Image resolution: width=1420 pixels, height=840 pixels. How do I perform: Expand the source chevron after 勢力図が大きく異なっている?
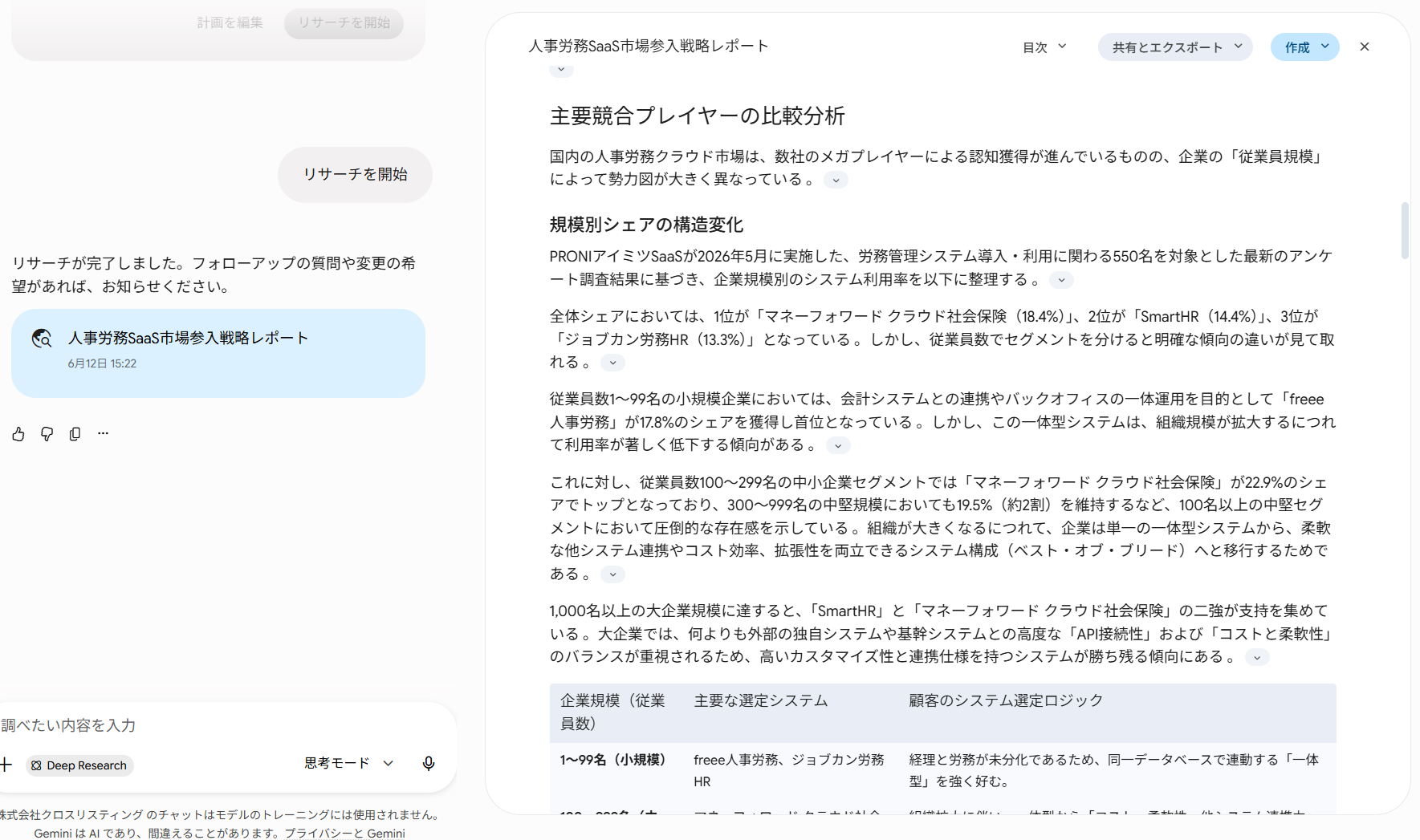click(x=836, y=180)
